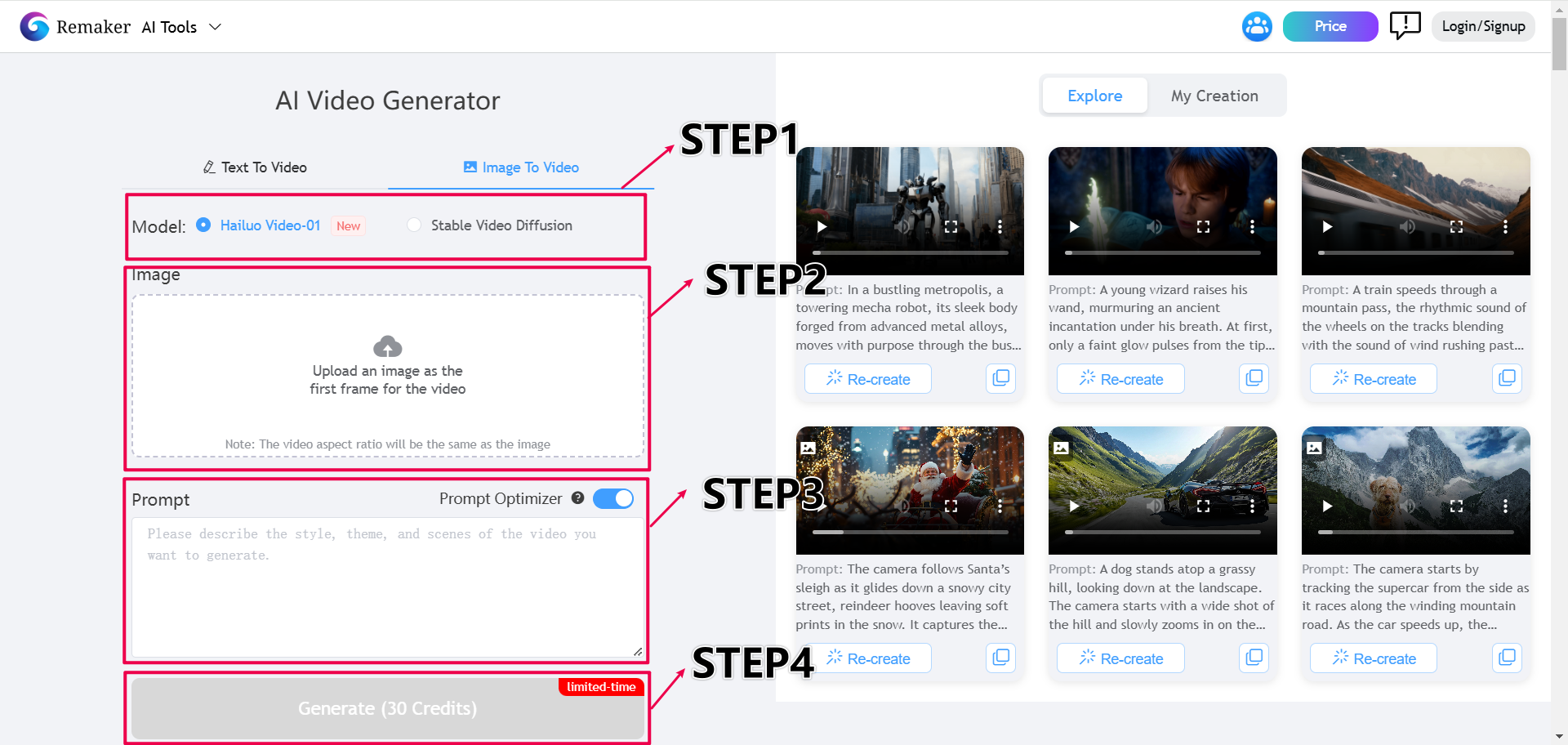The height and width of the screenshot is (745, 1568).
Task: Select Stable Video Diffusion model radio button
Action: pos(414,225)
